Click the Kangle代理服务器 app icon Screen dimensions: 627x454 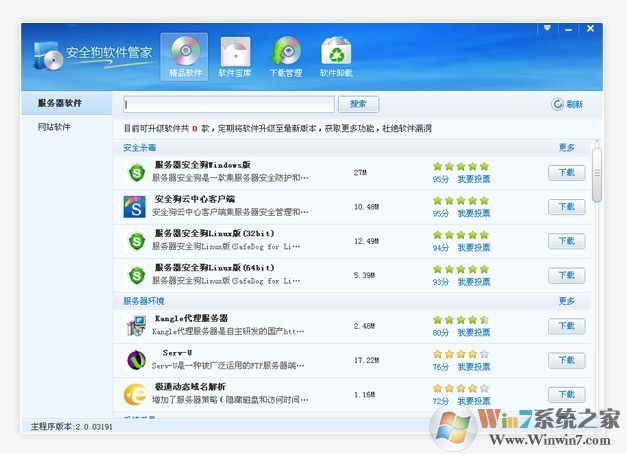pyautogui.click(x=136, y=326)
